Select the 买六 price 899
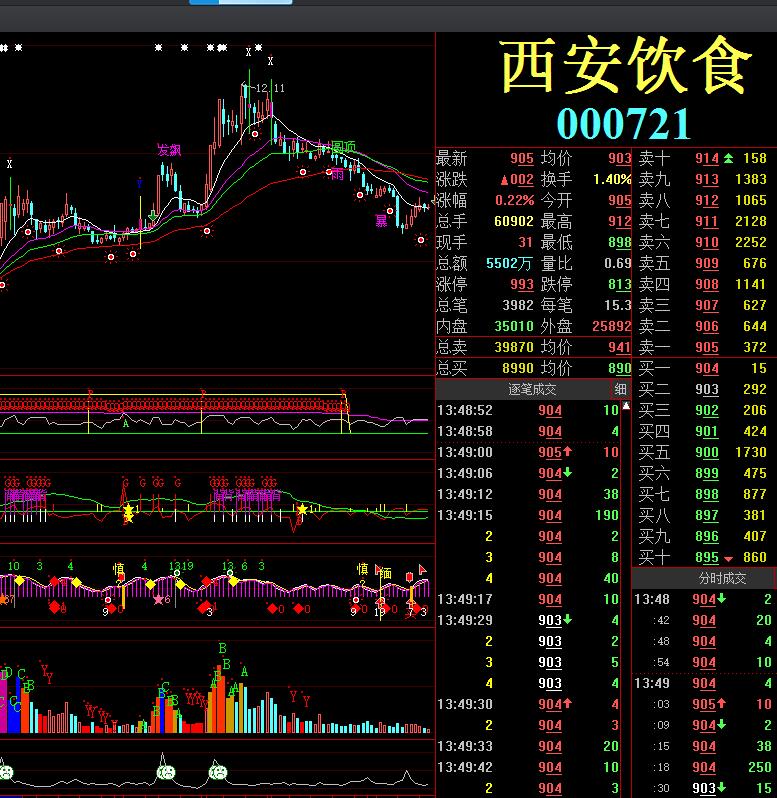 tap(707, 473)
